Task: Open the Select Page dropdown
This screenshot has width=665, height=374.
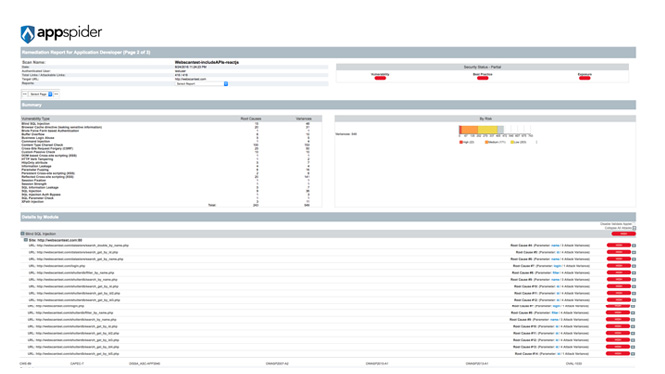Action: 41,94
